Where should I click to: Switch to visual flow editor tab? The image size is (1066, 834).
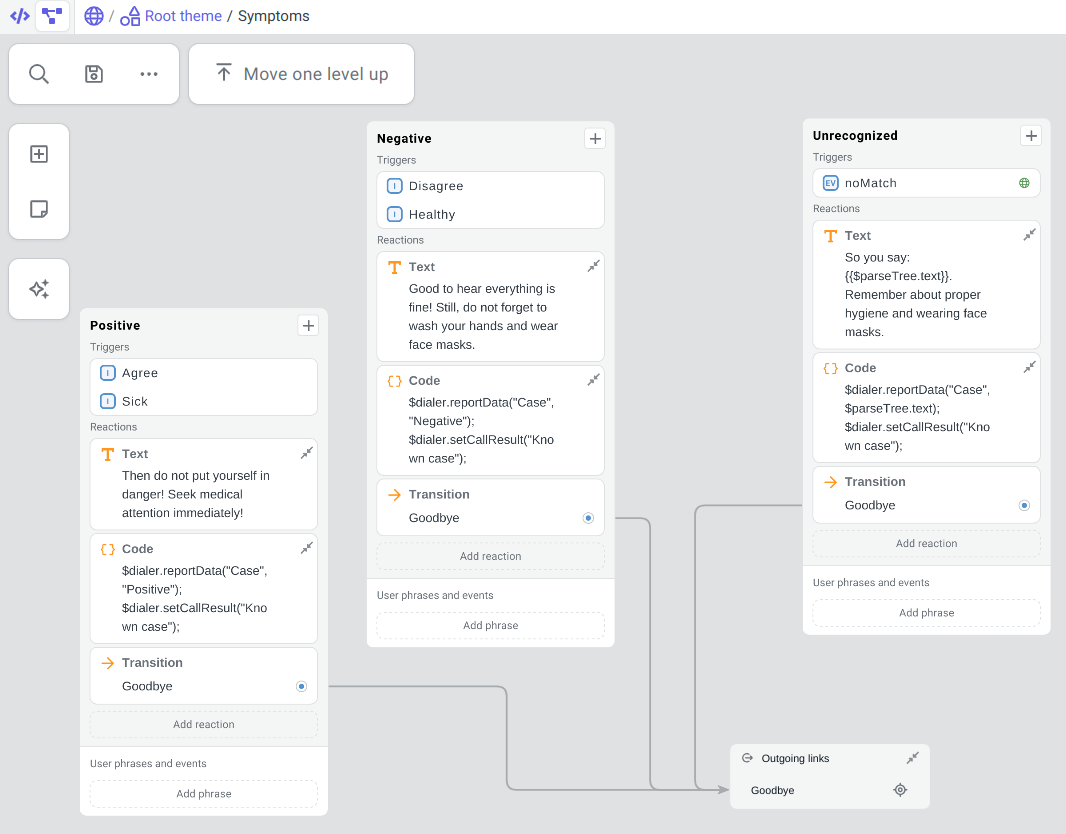(x=52, y=16)
